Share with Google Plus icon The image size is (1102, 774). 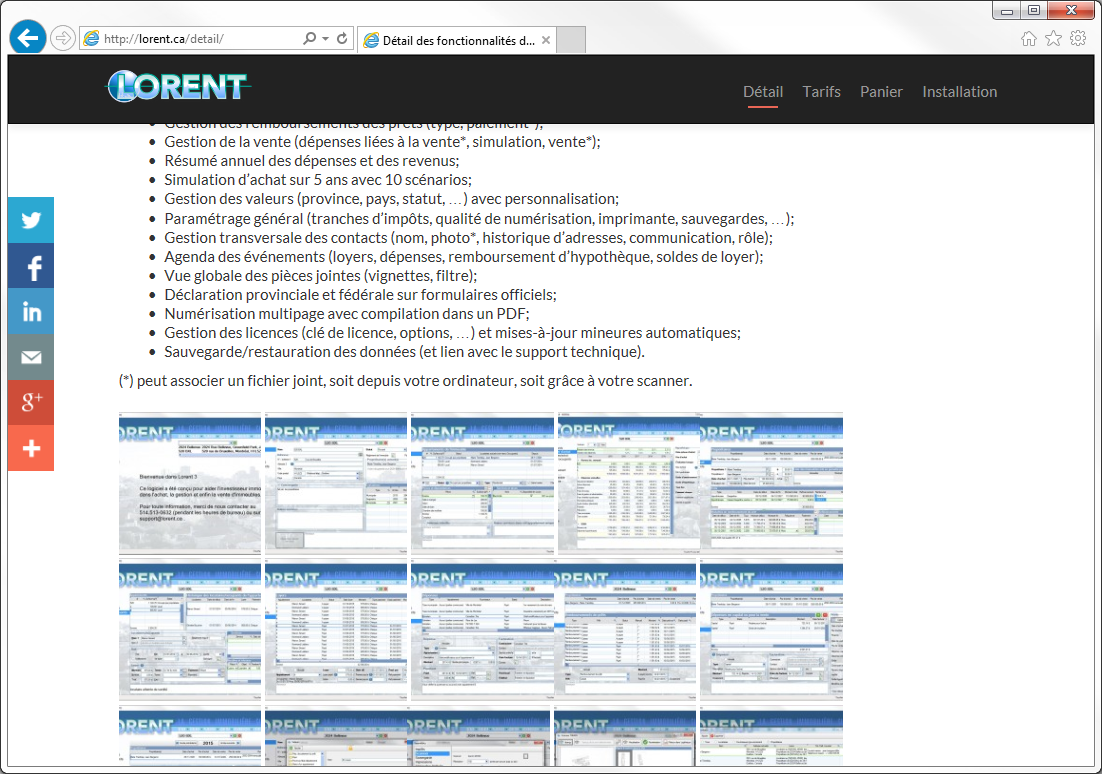[x=31, y=403]
